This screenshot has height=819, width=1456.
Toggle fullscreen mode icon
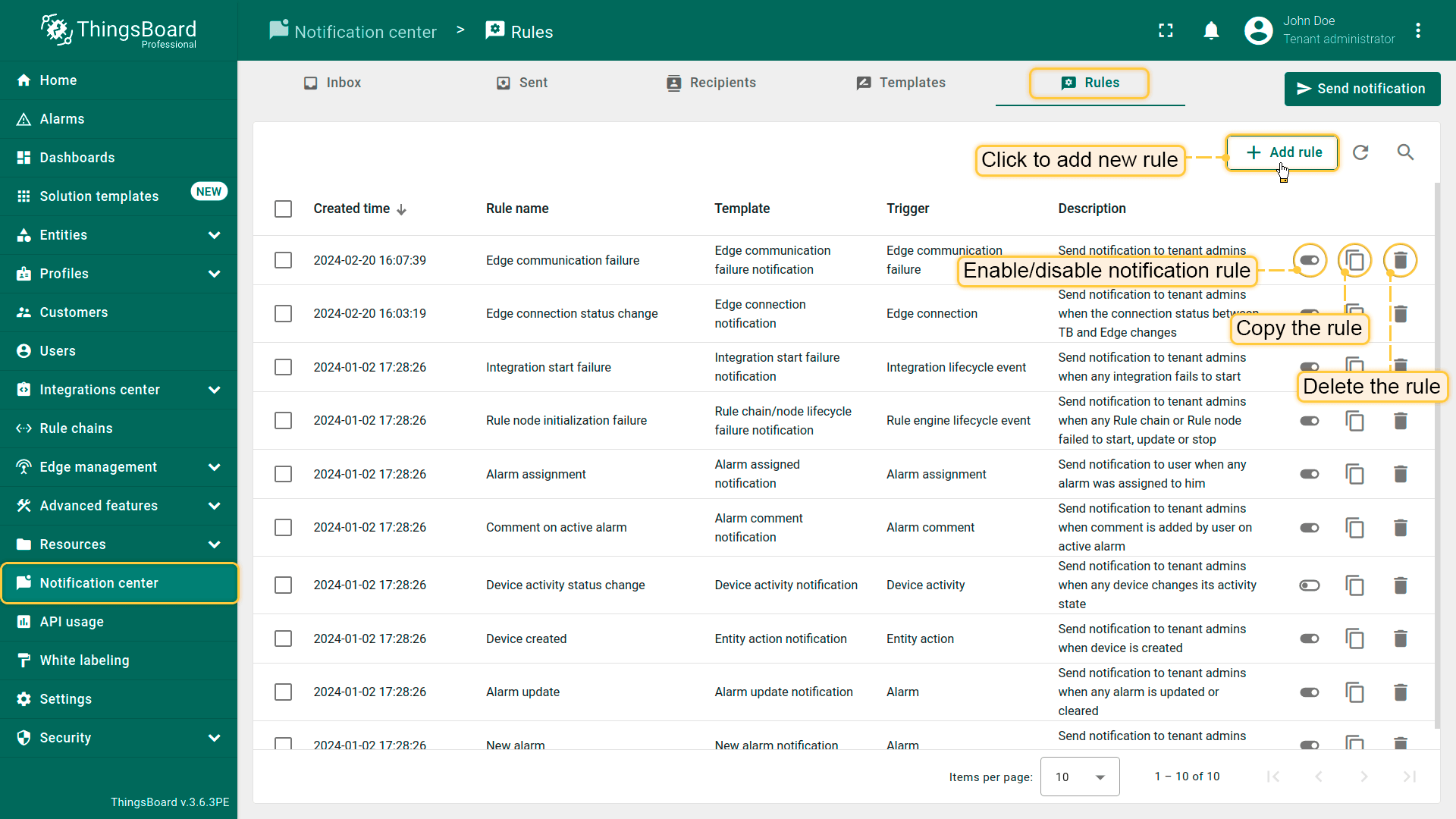(1166, 31)
